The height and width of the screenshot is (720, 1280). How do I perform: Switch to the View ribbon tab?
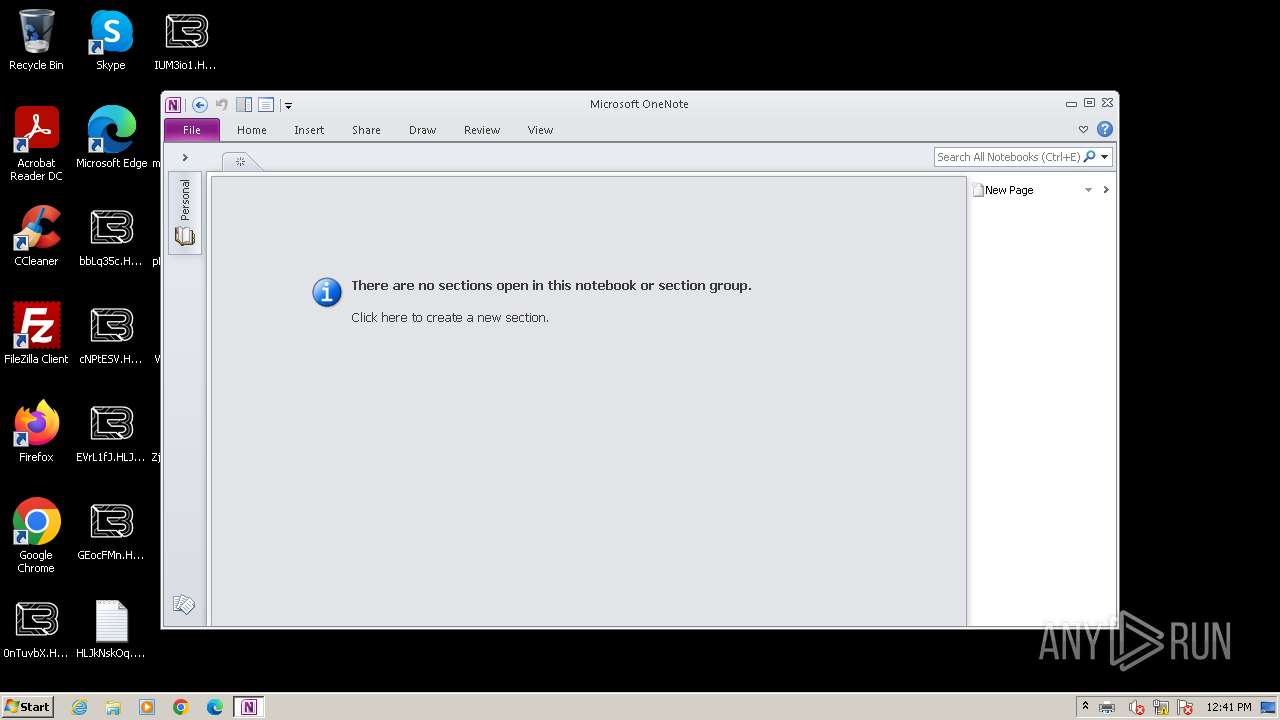click(x=540, y=130)
